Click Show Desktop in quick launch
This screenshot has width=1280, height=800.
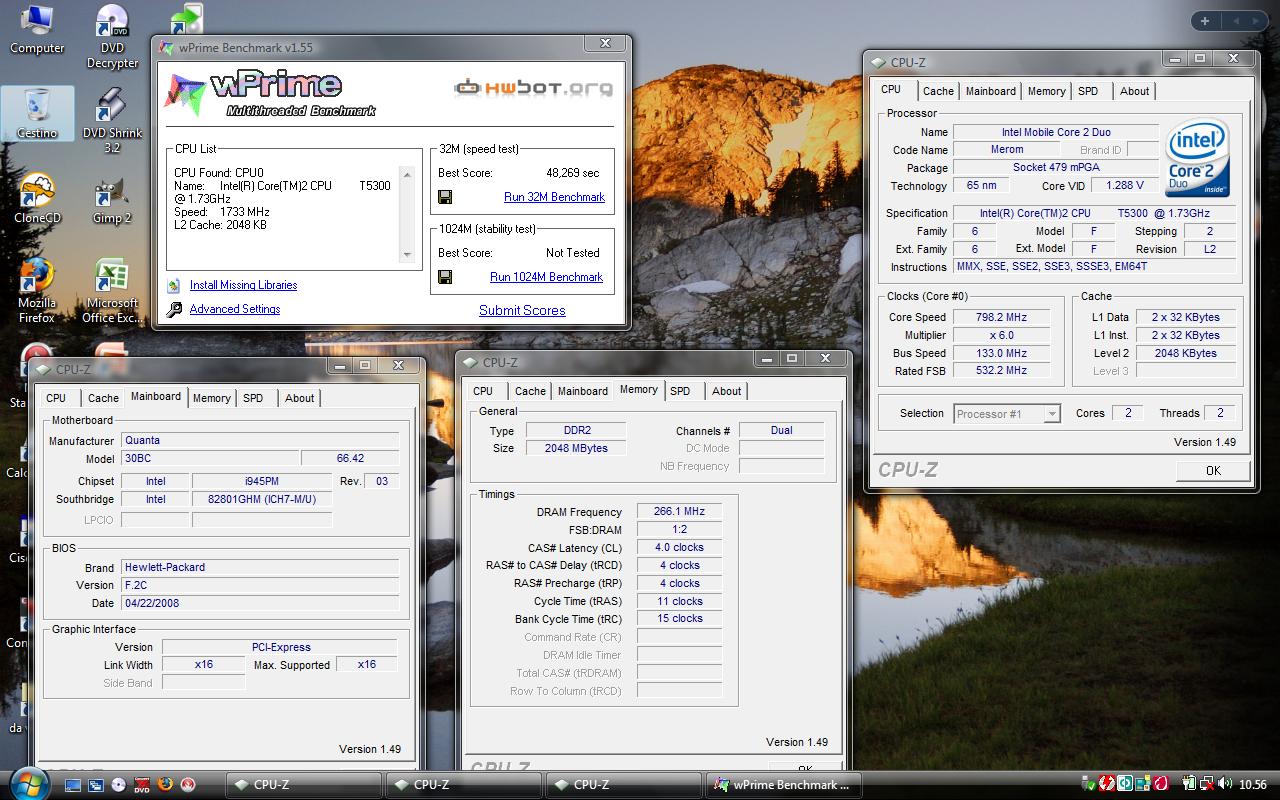coord(72,785)
